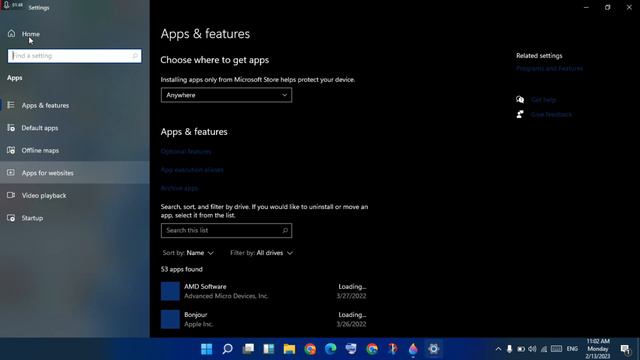The height and width of the screenshot is (360, 640).
Task: Open the Optional features link
Action: click(x=186, y=151)
